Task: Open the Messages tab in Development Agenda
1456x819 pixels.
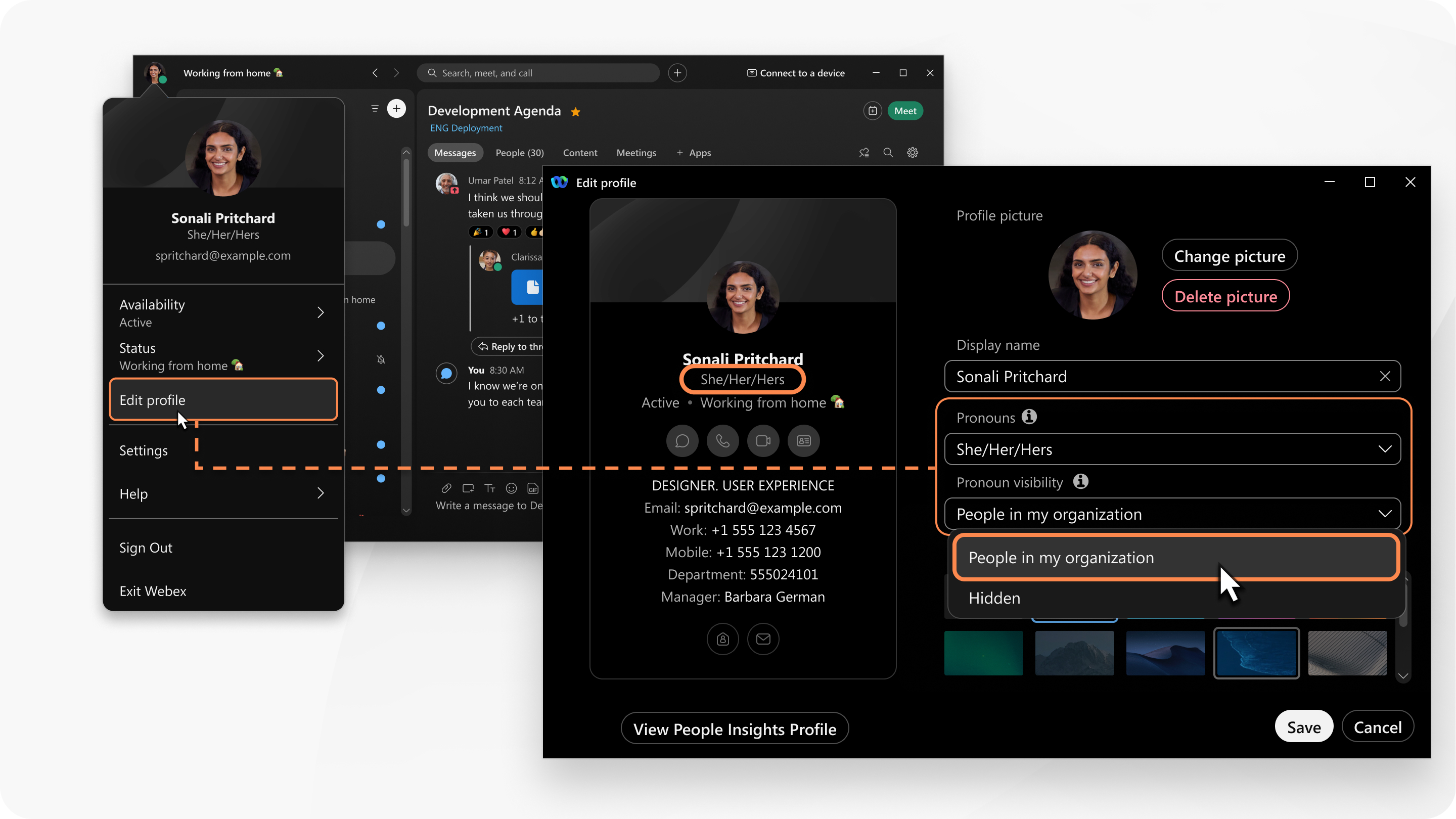Action: pyautogui.click(x=454, y=152)
